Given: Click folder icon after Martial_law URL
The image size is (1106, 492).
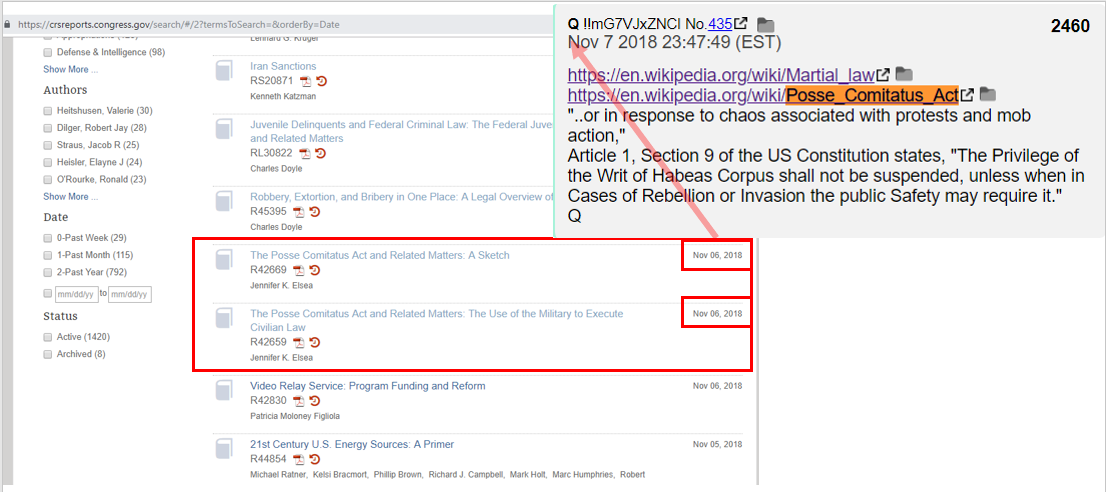Looking at the screenshot, I should 904,74.
